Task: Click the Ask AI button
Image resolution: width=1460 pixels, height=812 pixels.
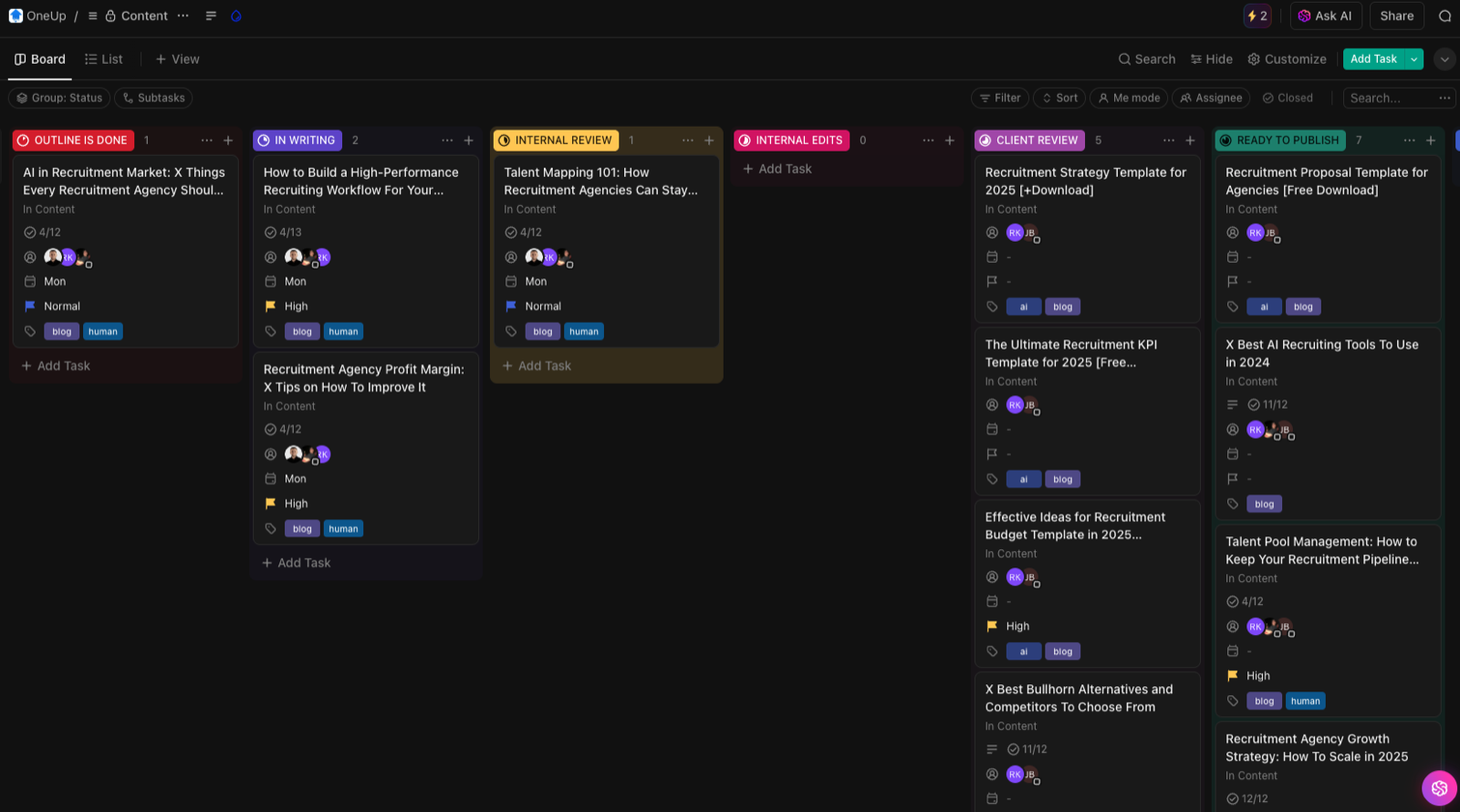Action: point(1326,16)
